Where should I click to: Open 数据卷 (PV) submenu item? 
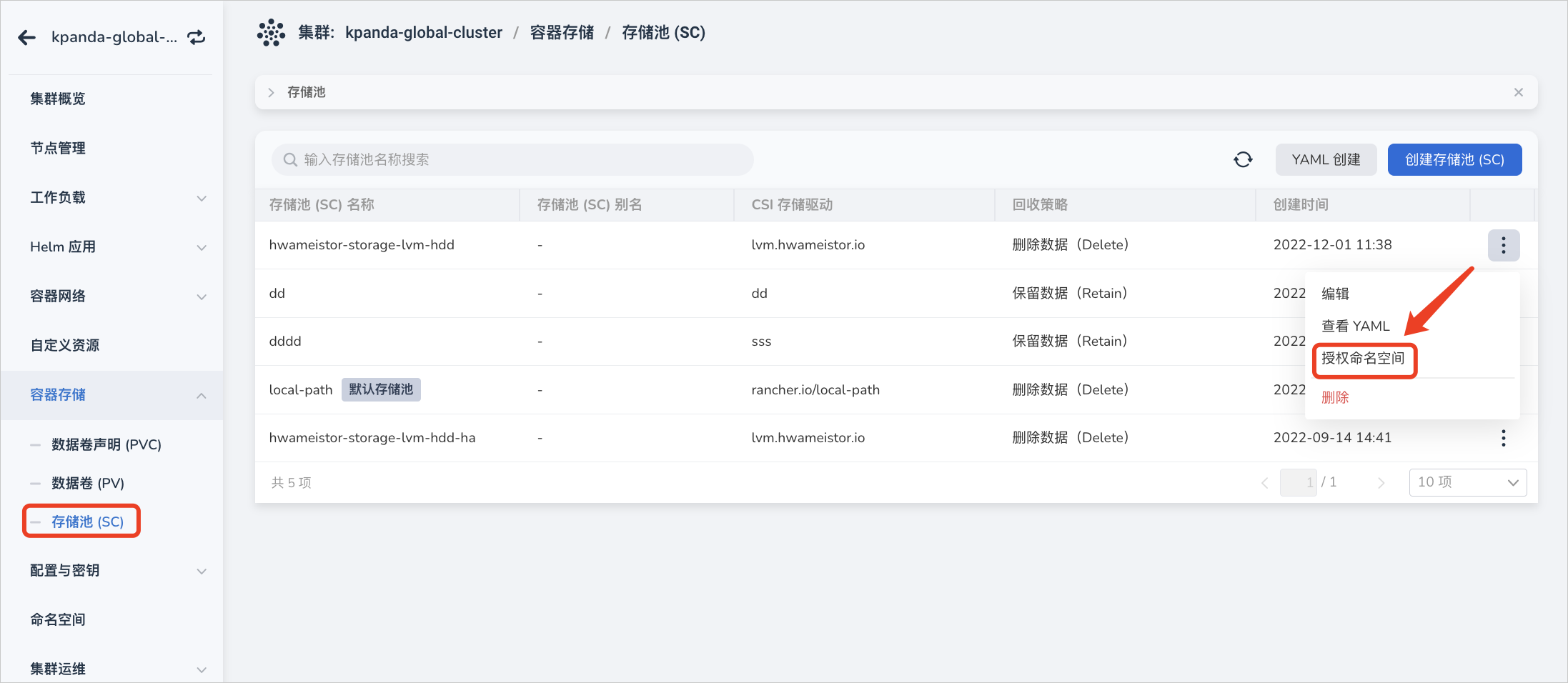pyautogui.click(x=88, y=483)
